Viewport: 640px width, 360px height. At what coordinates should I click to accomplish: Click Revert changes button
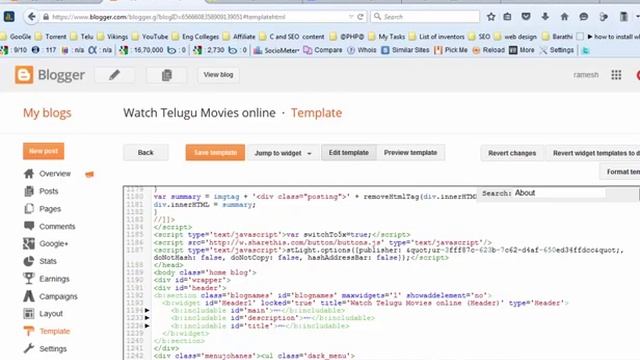512,153
